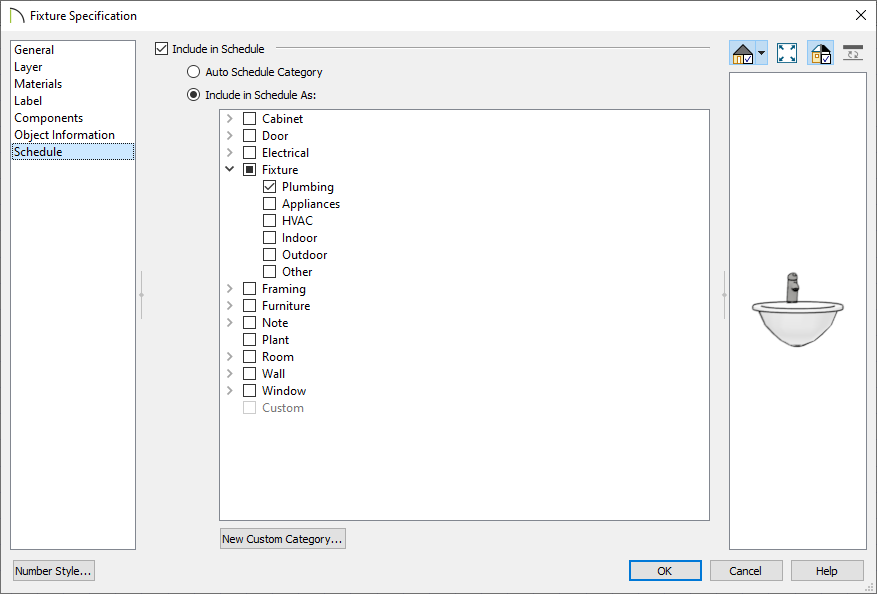Close the Fixture Specification dialog
Image resolution: width=877 pixels, height=594 pixels.
coord(861,15)
